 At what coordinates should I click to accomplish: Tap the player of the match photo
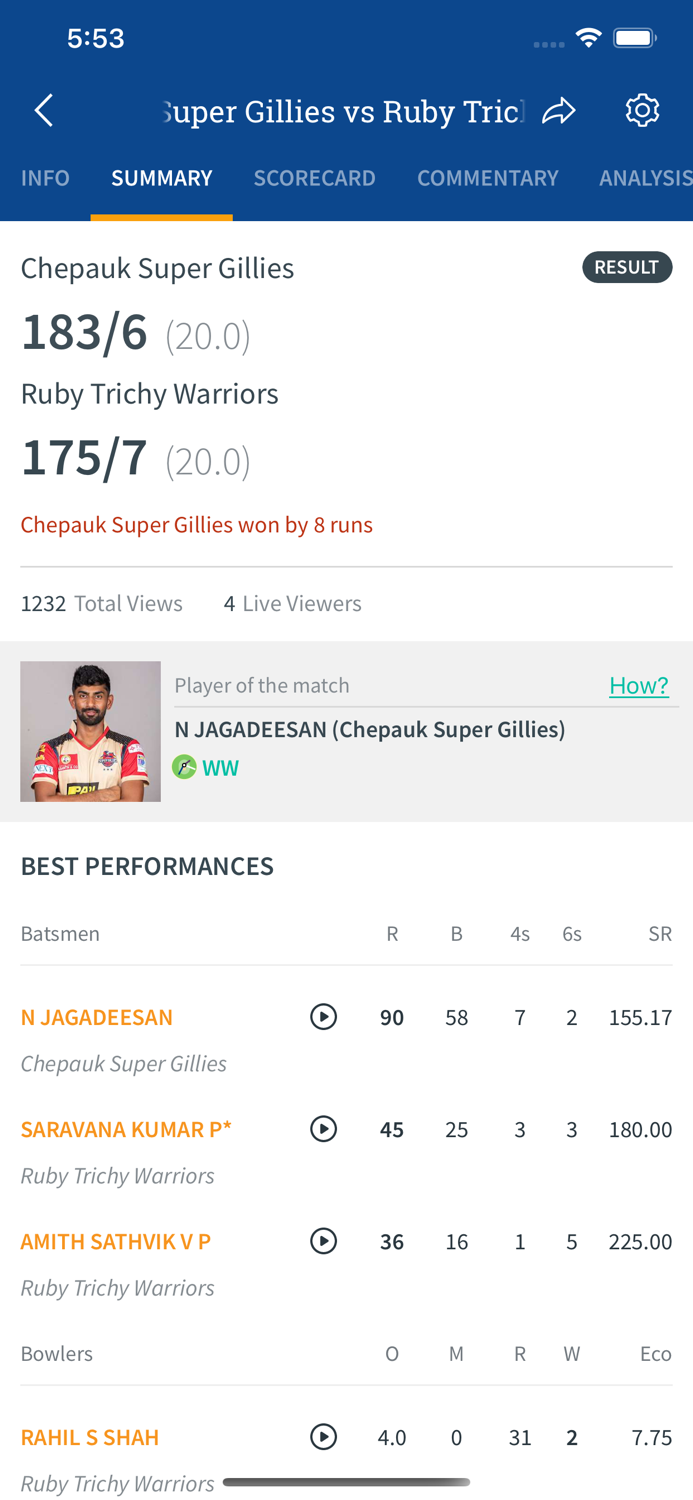pos(90,731)
